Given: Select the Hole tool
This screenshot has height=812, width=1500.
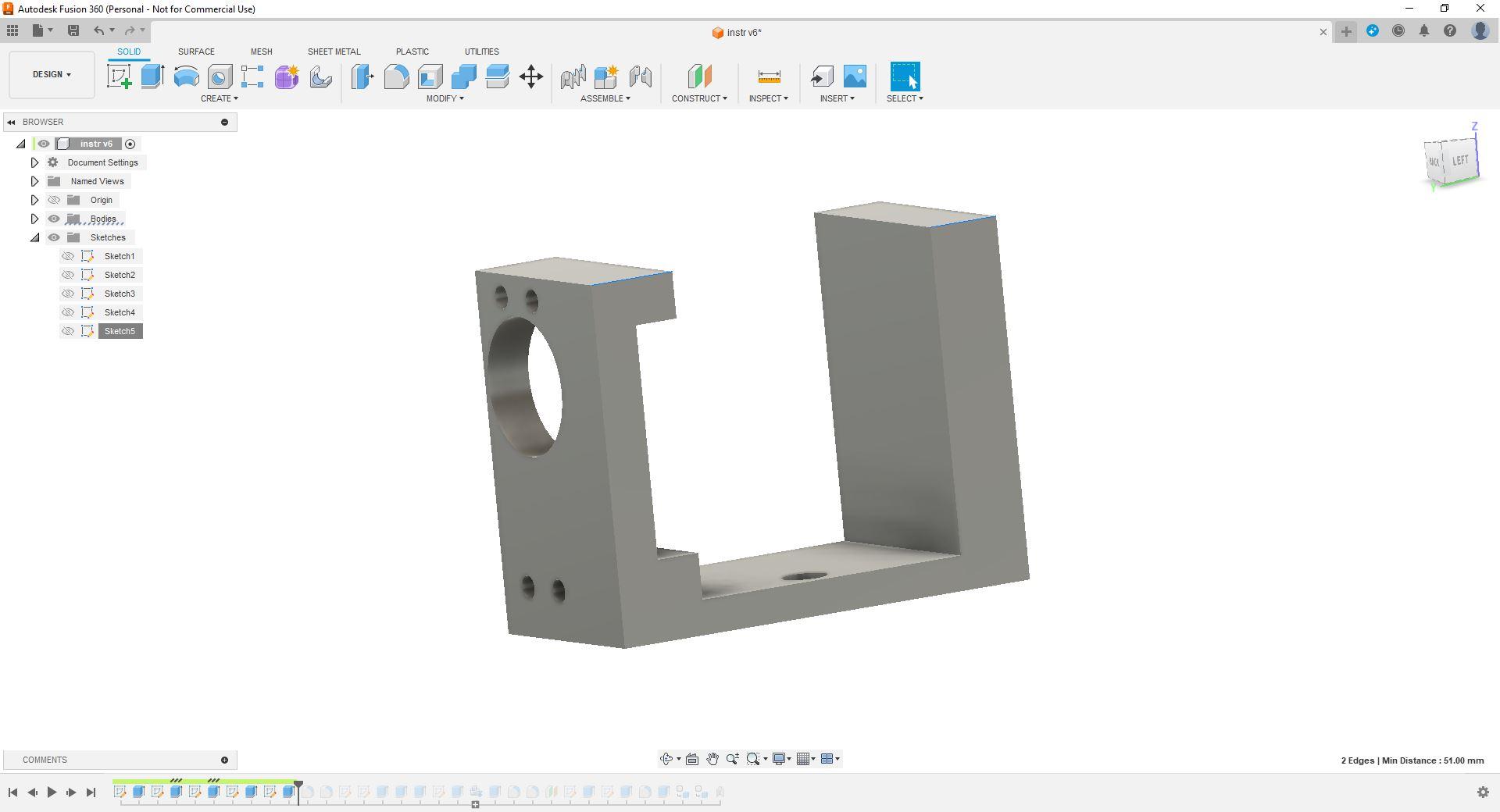Looking at the screenshot, I should [220, 77].
